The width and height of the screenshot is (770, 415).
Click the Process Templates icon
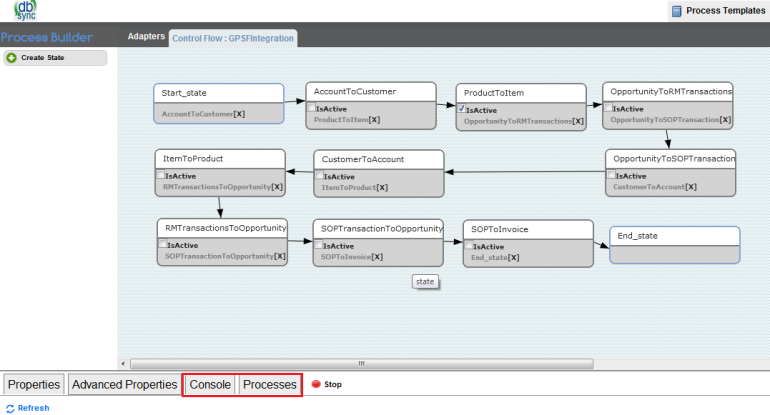coord(677,11)
